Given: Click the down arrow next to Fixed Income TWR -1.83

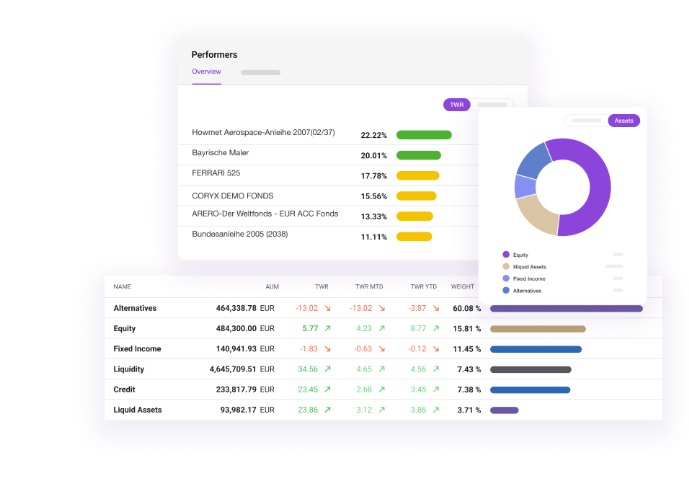Looking at the screenshot, I should tap(327, 349).
